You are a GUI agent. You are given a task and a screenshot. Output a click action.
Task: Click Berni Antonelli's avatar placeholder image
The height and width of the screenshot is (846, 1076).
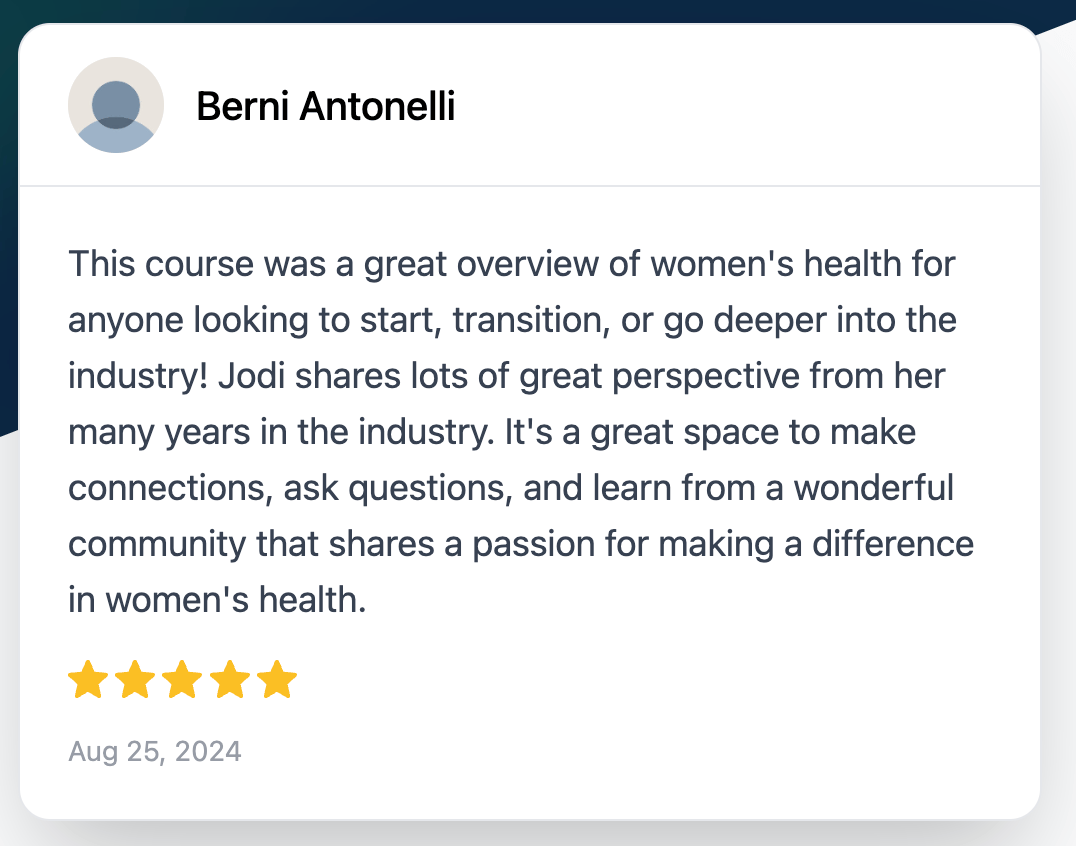pos(116,105)
